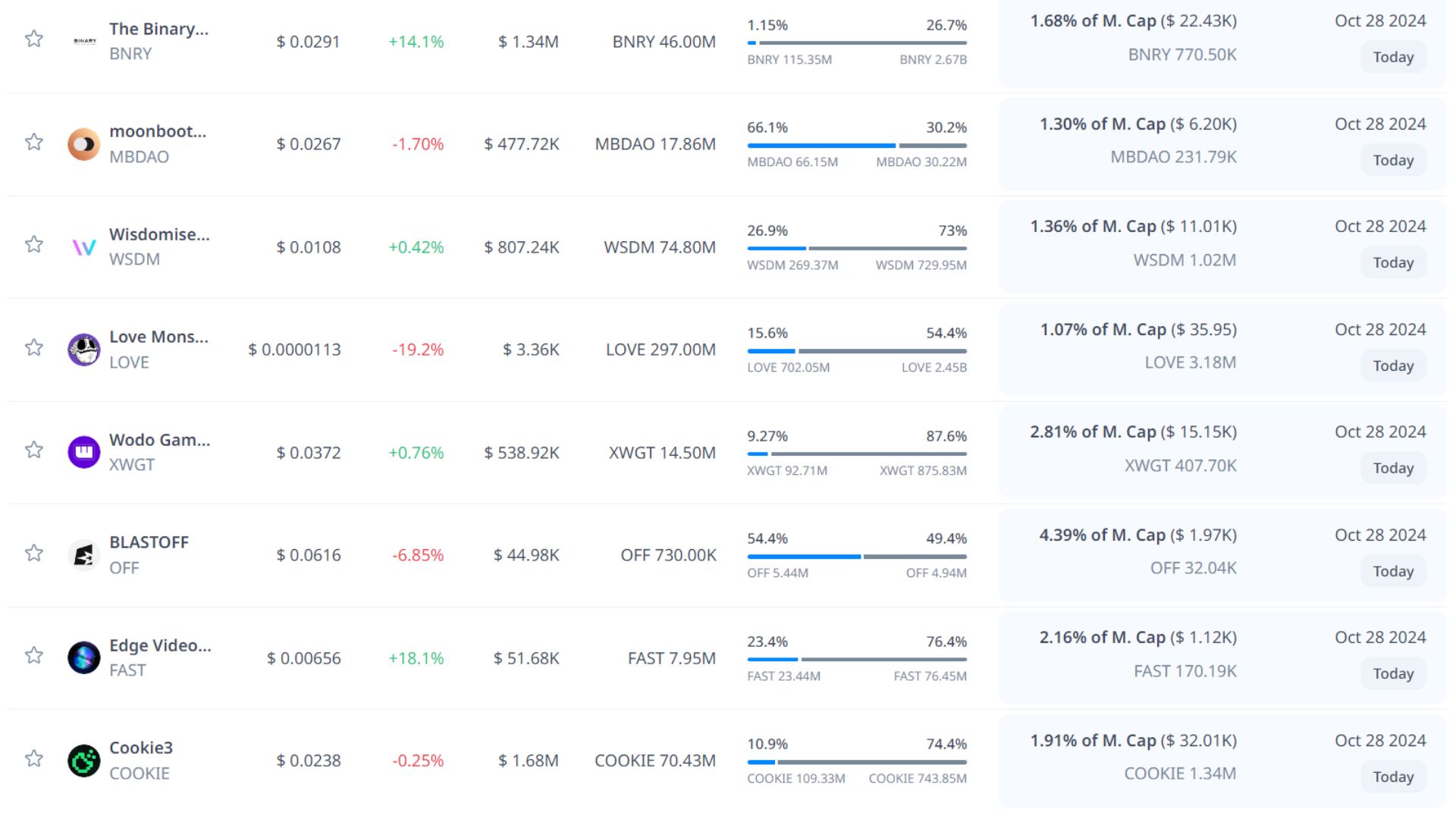Click the Wisdomise W logo
This screenshot has width=1456, height=819.
(83, 247)
